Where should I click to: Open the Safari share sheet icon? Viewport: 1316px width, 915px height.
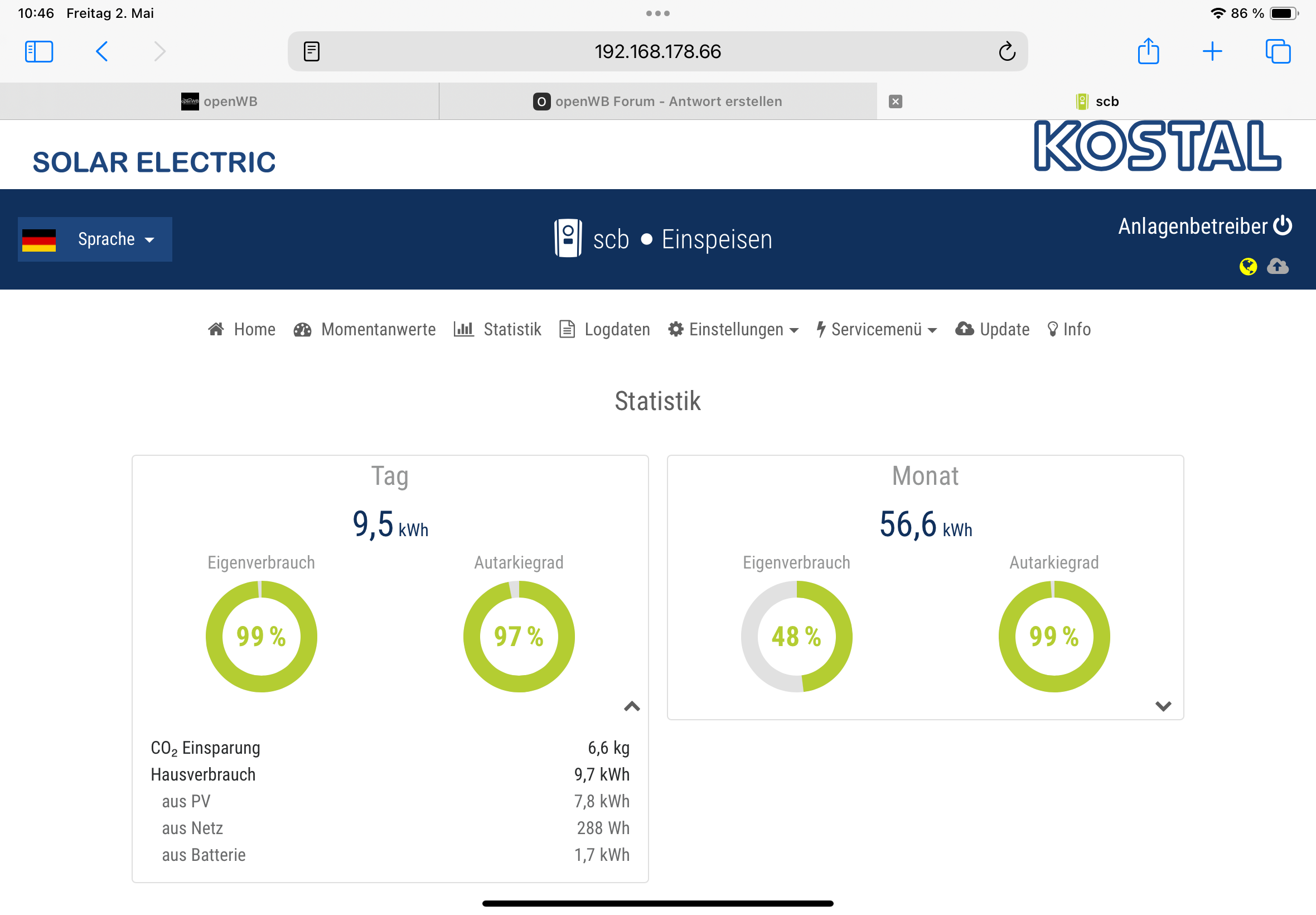tap(1148, 51)
